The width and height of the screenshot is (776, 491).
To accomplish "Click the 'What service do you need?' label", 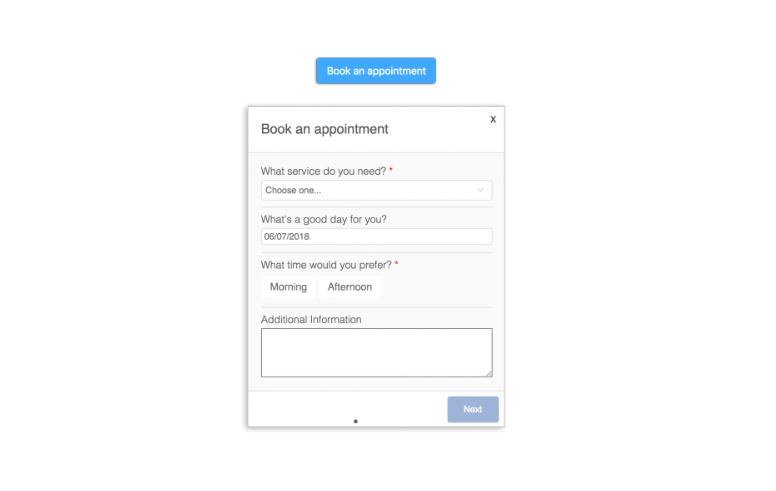I will tap(323, 171).
